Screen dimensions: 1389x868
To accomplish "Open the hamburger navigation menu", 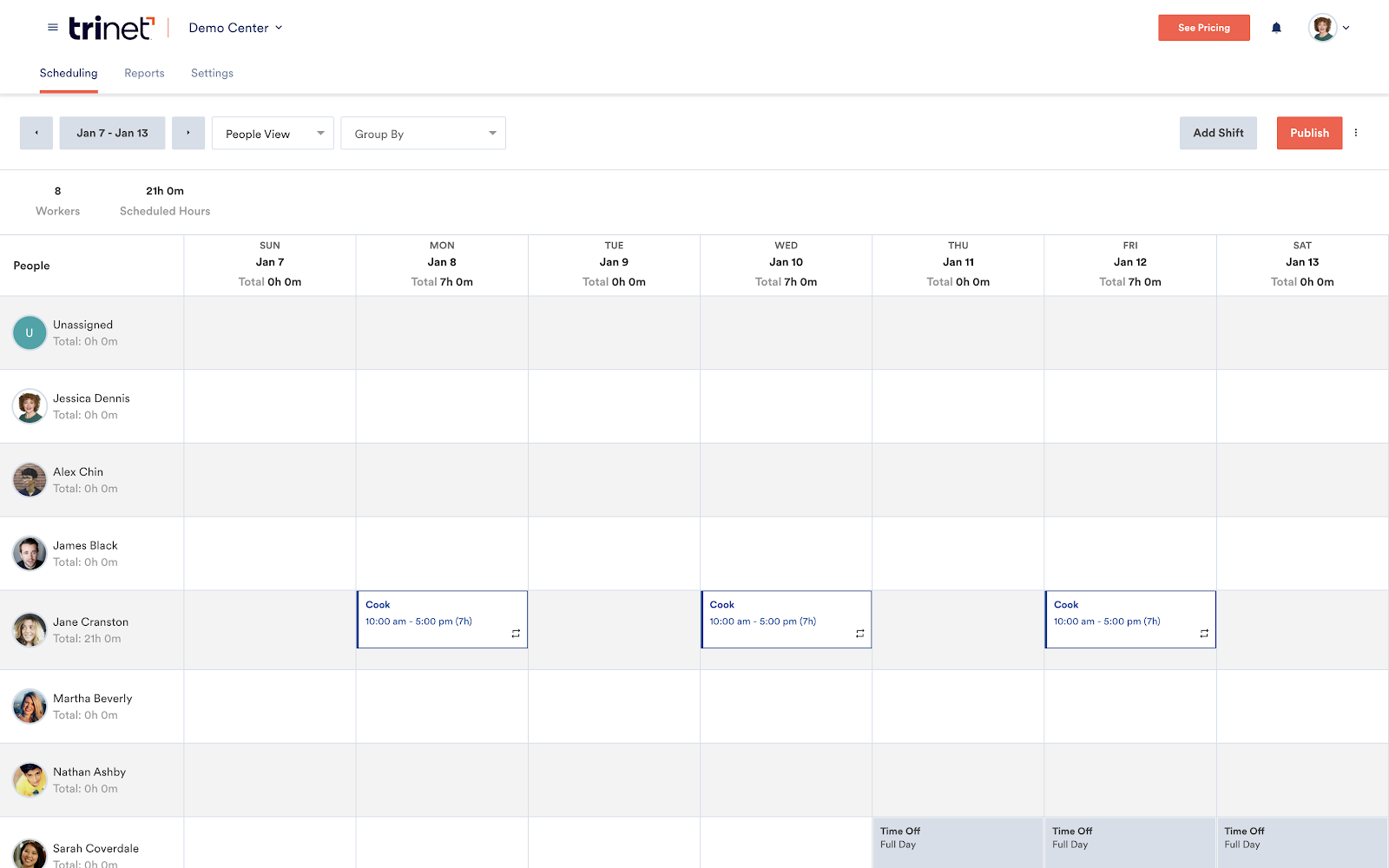I will click(53, 28).
